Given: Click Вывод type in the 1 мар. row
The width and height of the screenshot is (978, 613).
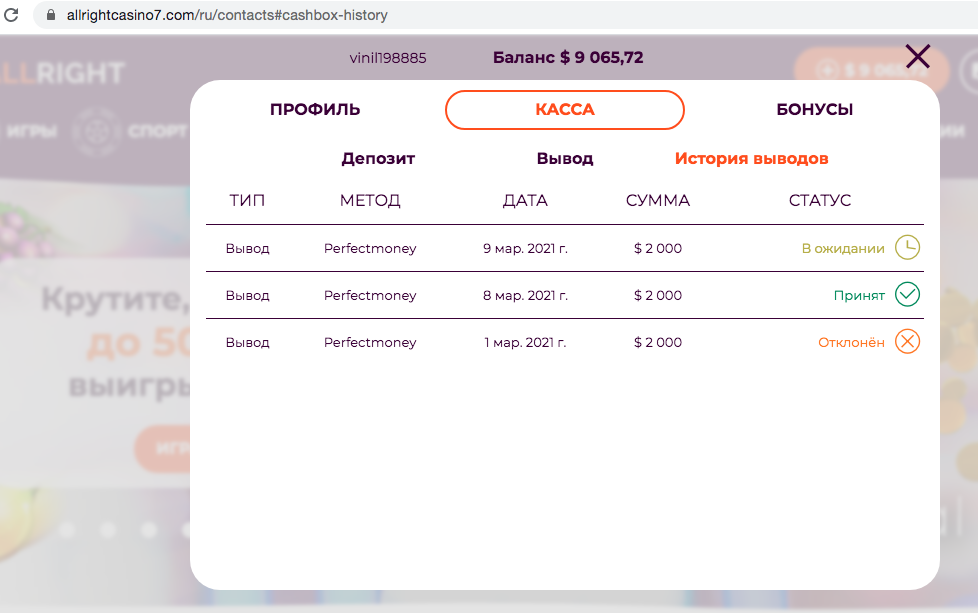Looking at the screenshot, I should click(247, 342).
